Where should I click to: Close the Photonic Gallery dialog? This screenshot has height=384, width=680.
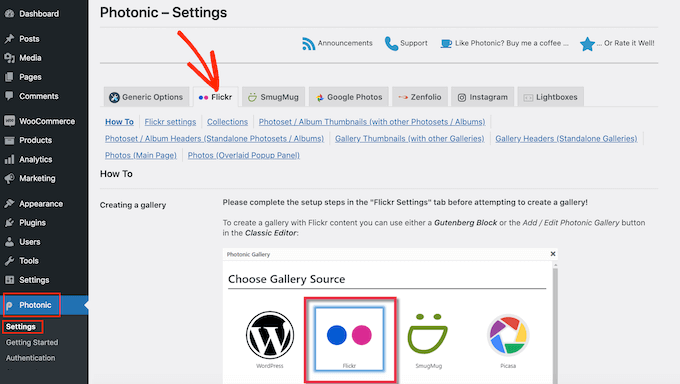click(553, 254)
